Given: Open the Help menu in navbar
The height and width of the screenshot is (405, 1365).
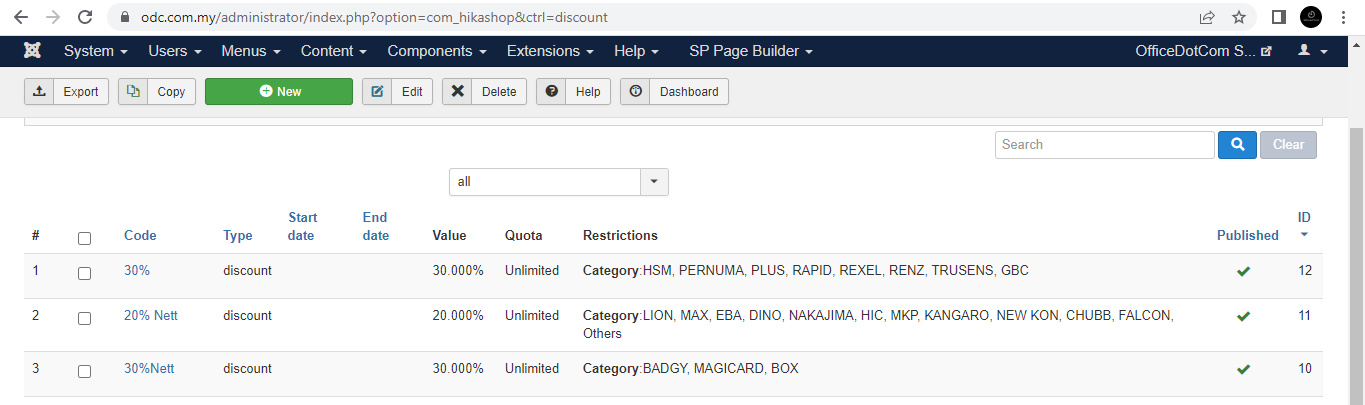Looking at the screenshot, I should click(636, 51).
